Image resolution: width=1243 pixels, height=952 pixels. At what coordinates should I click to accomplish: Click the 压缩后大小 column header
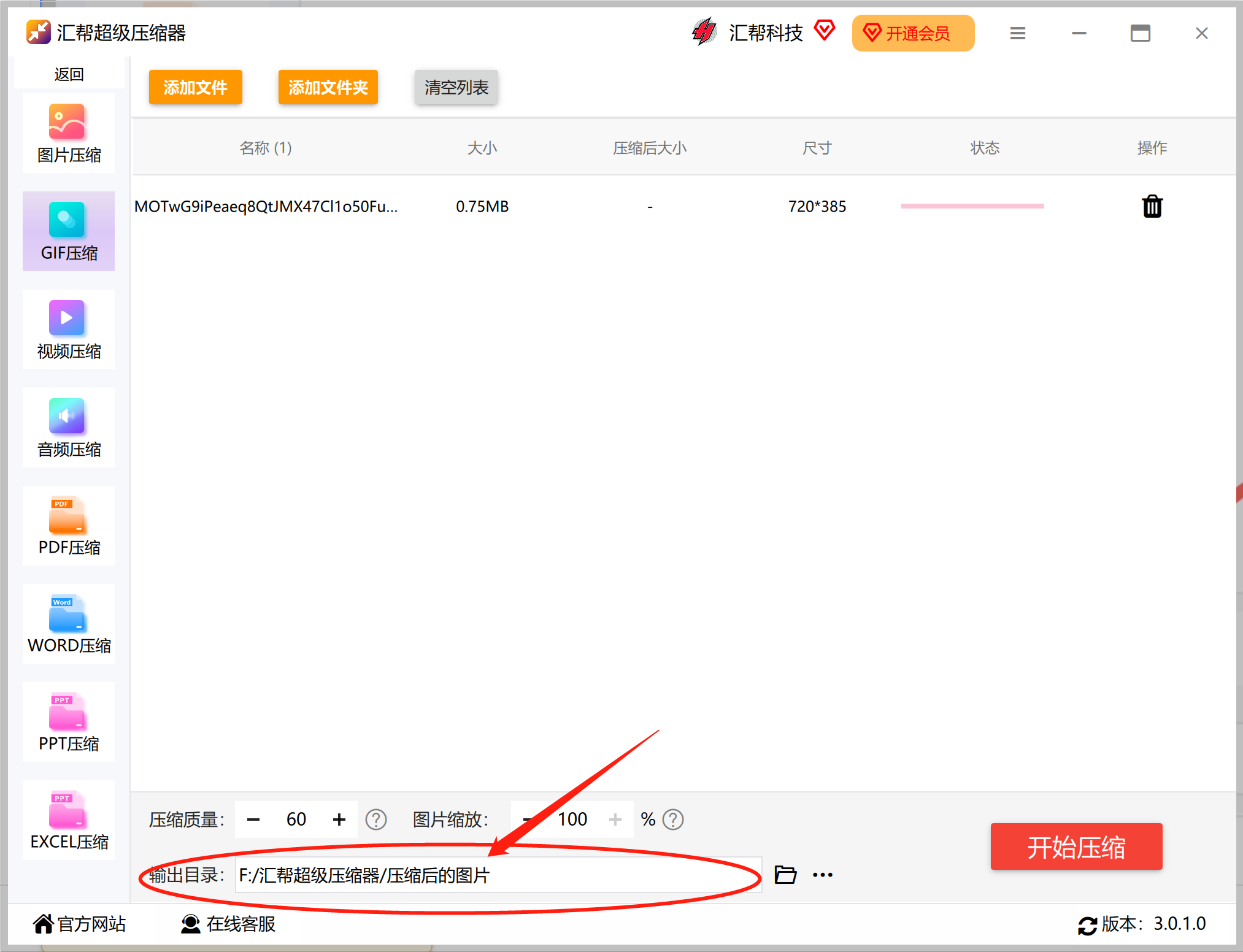pos(650,148)
